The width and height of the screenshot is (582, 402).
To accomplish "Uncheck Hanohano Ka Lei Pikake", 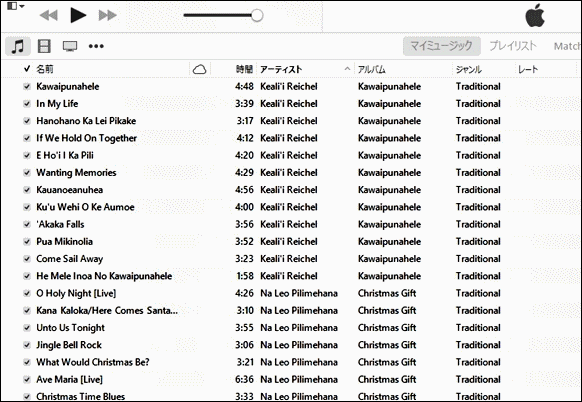I will coord(27,121).
